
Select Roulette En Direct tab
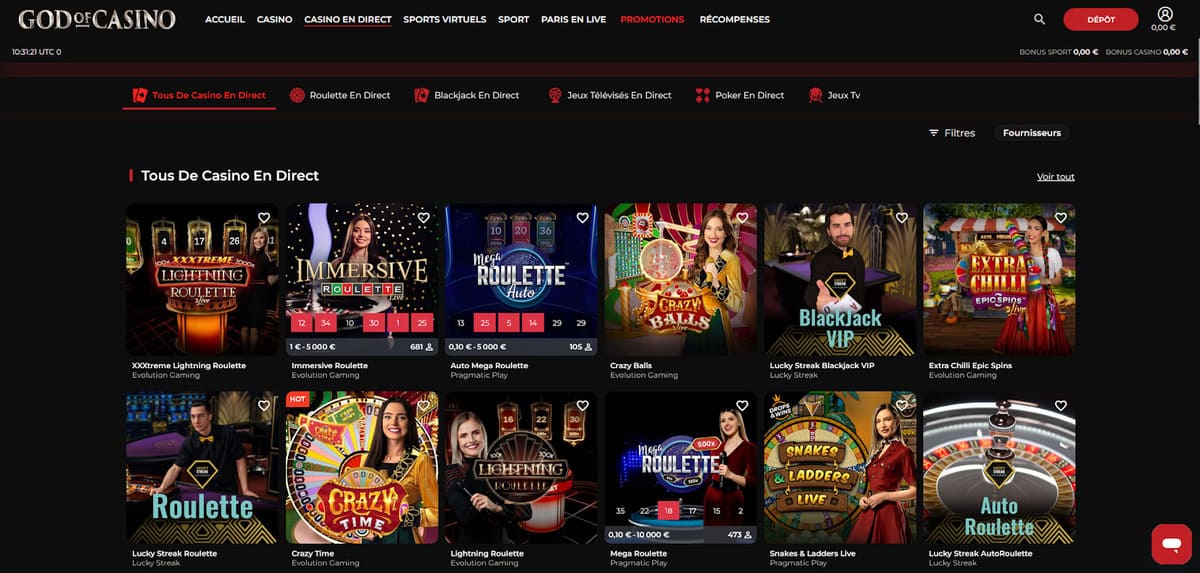click(x=340, y=95)
